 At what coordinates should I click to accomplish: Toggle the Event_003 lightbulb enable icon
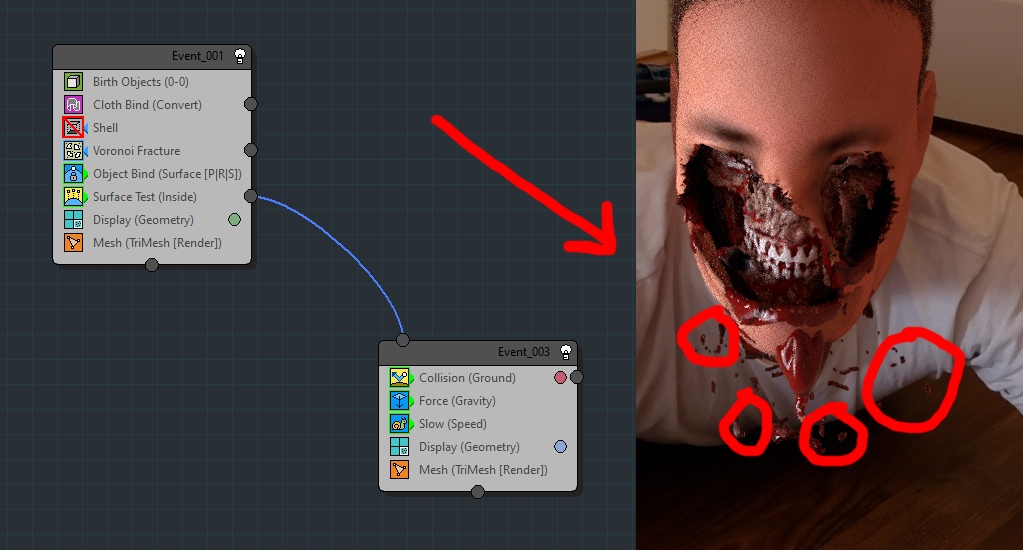pos(566,352)
